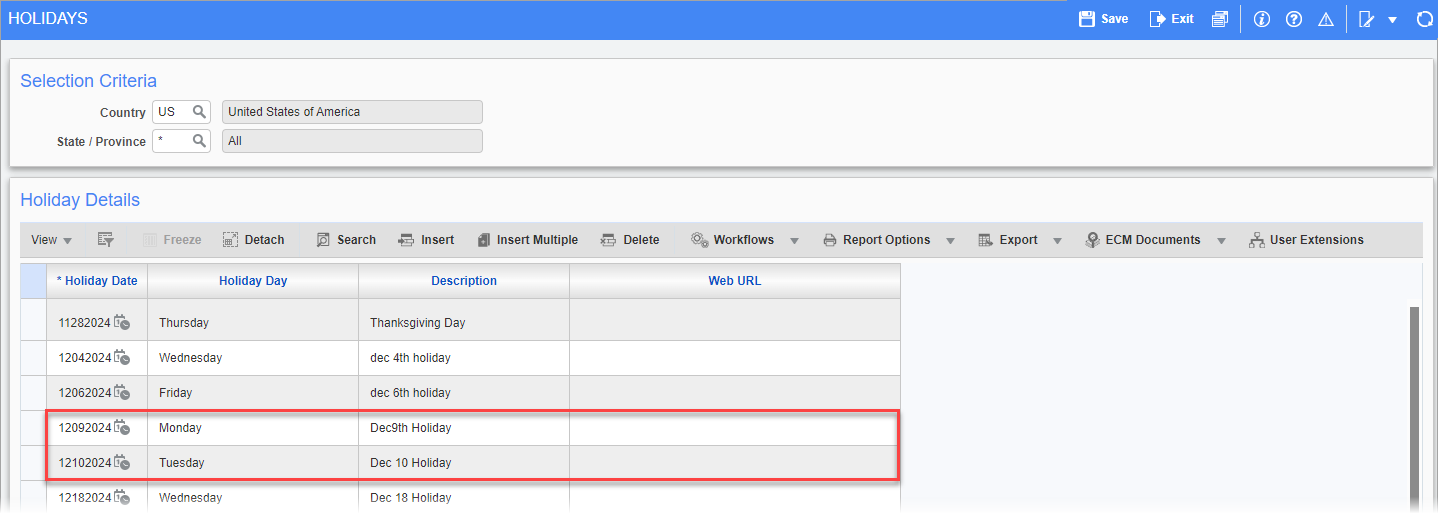Click Web URL cell for Thanksgiving Day row
This screenshot has height=514, width=1438.
pos(735,323)
